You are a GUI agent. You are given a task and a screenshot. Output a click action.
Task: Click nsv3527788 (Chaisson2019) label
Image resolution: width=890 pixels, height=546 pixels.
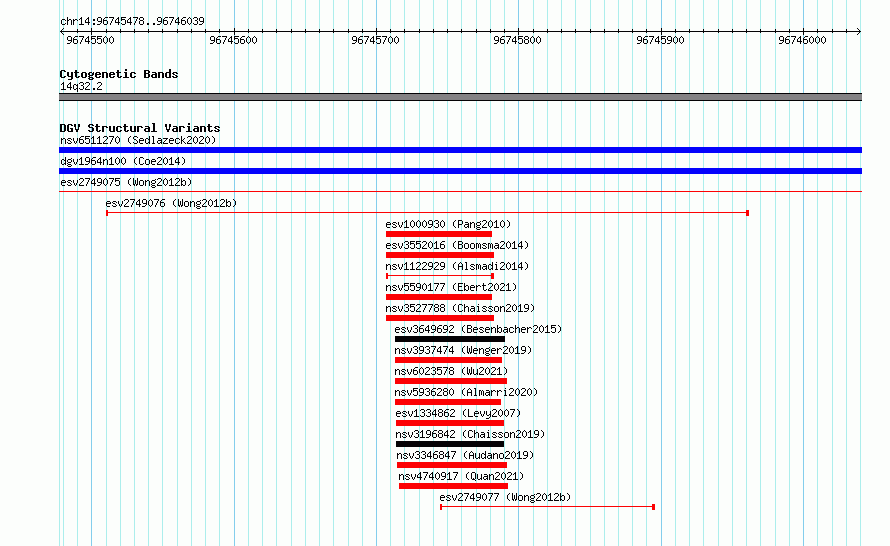click(x=460, y=308)
